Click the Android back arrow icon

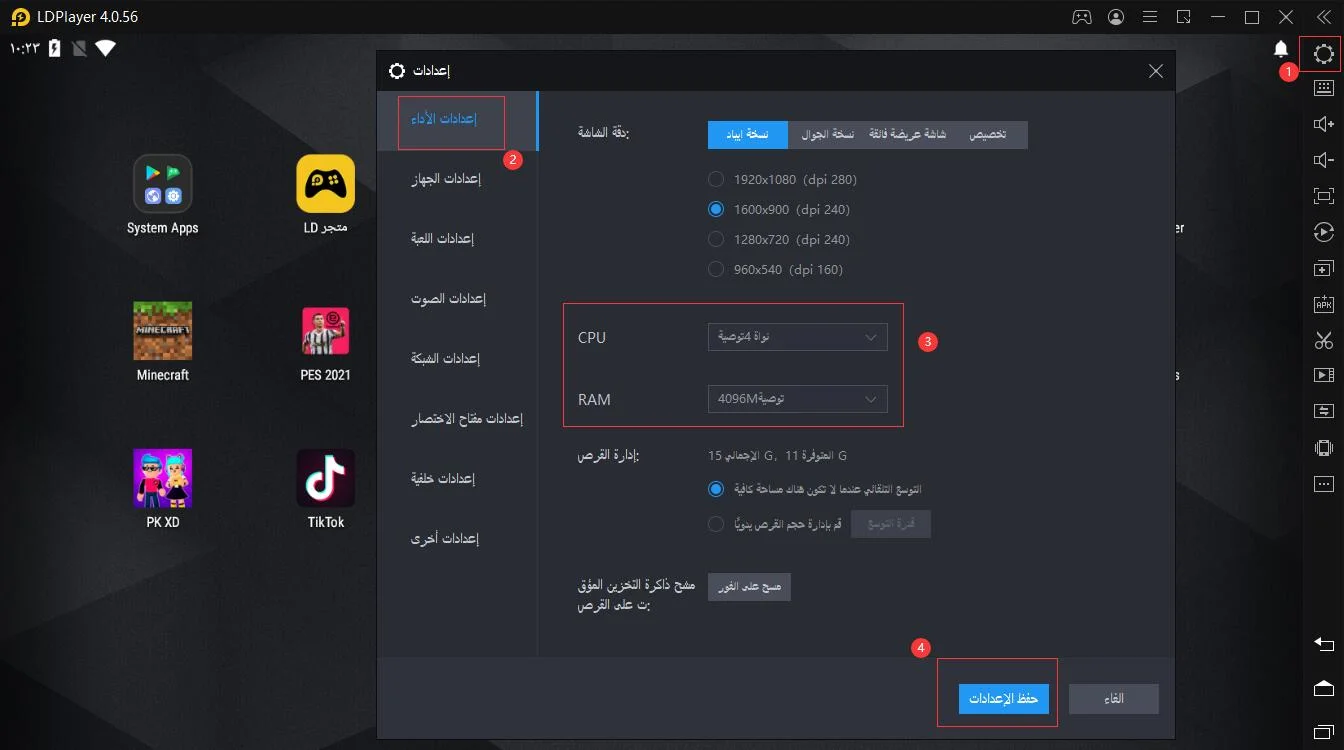(x=1323, y=644)
